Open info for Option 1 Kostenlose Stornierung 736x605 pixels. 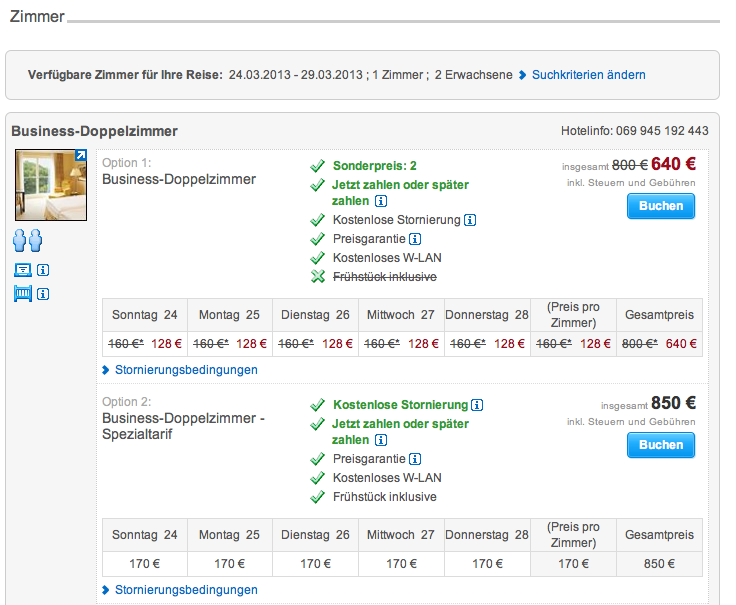pyautogui.click(x=469, y=220)
